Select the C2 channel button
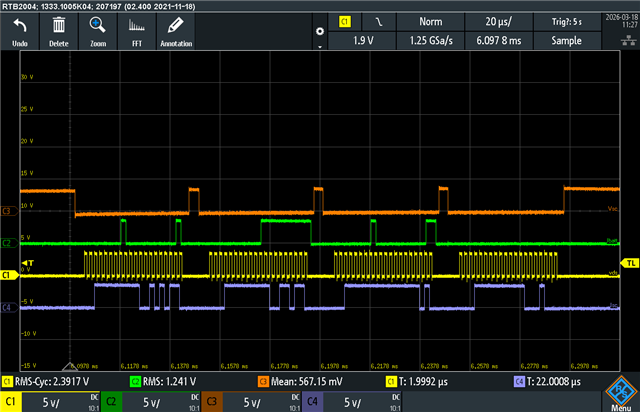Image resolution: width=640 pixels, height=412 pixels. coord(111,402)
